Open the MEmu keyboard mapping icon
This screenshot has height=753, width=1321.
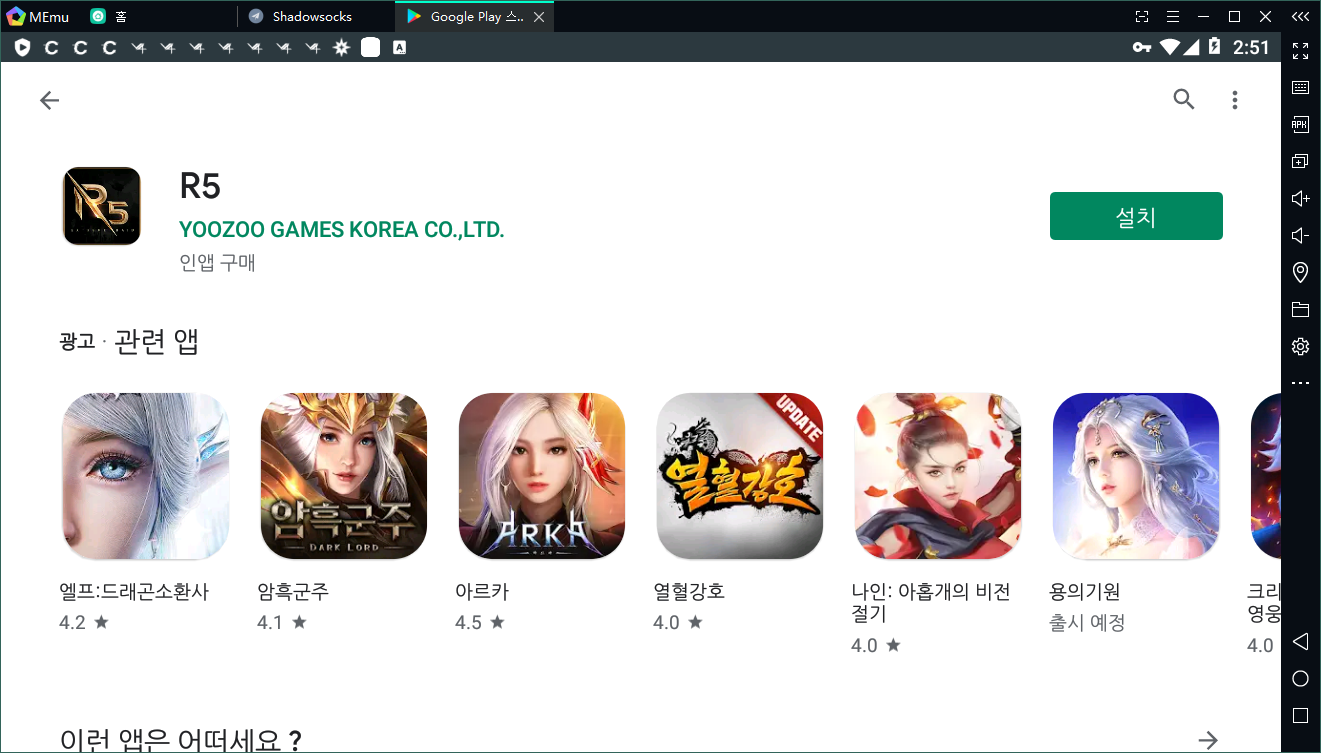pyautogui.click(x=1300, y=88)
